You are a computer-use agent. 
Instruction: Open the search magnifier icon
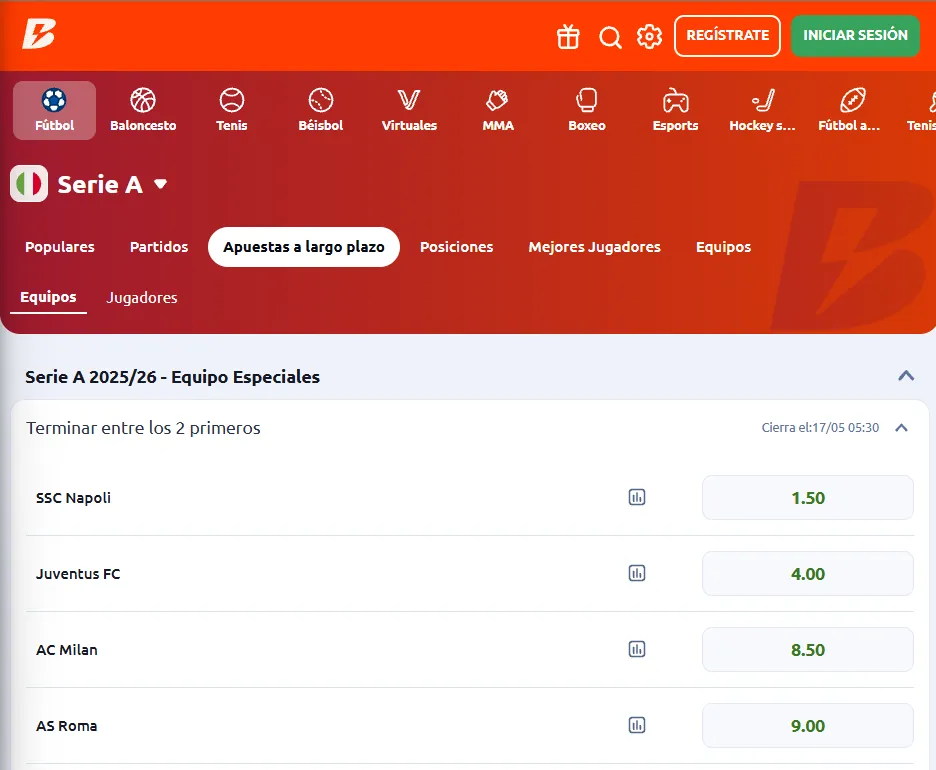coord(610,37)
